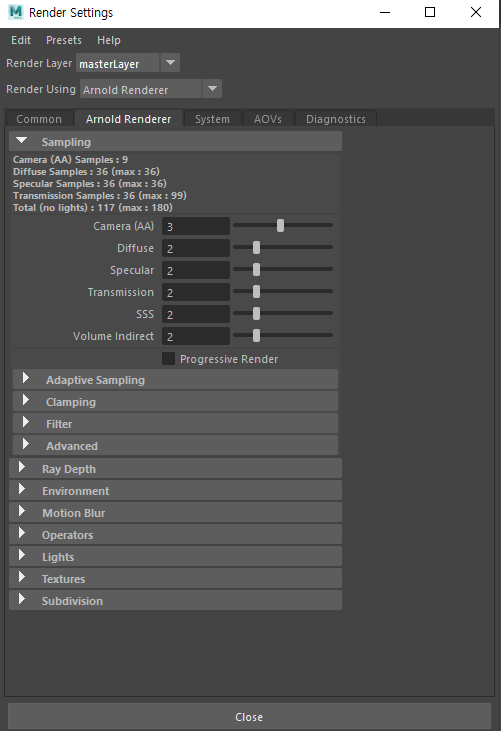501x731 pixels.
Task: Click the 'Camera (AA) Samples : 9' text
Action: point(70,160)
